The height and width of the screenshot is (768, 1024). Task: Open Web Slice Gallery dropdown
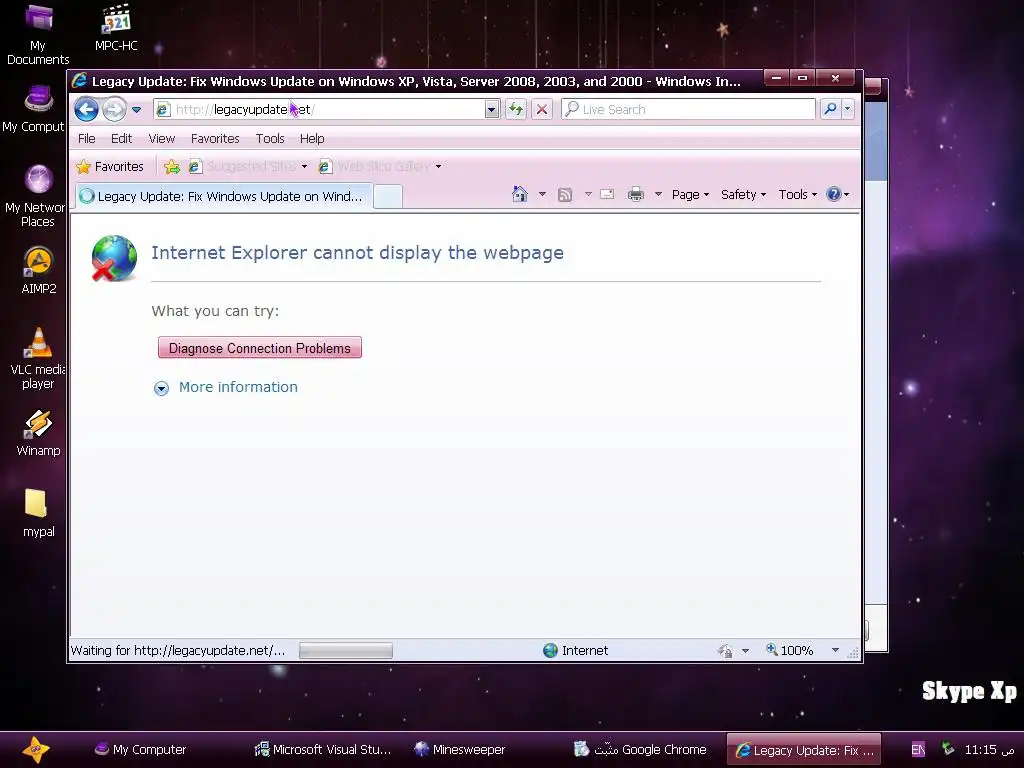pos(380,167)
